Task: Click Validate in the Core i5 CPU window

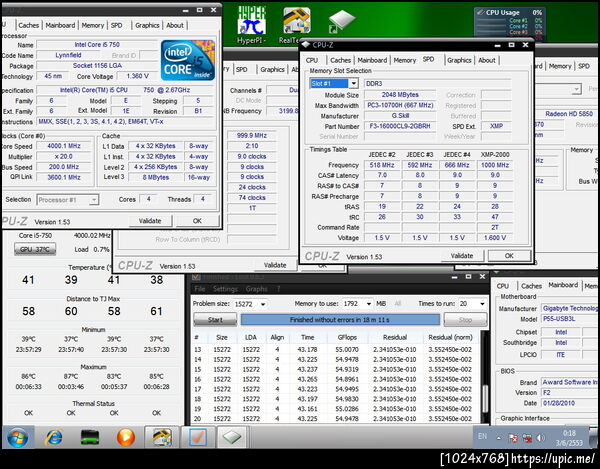Action: tap(150, 221)
